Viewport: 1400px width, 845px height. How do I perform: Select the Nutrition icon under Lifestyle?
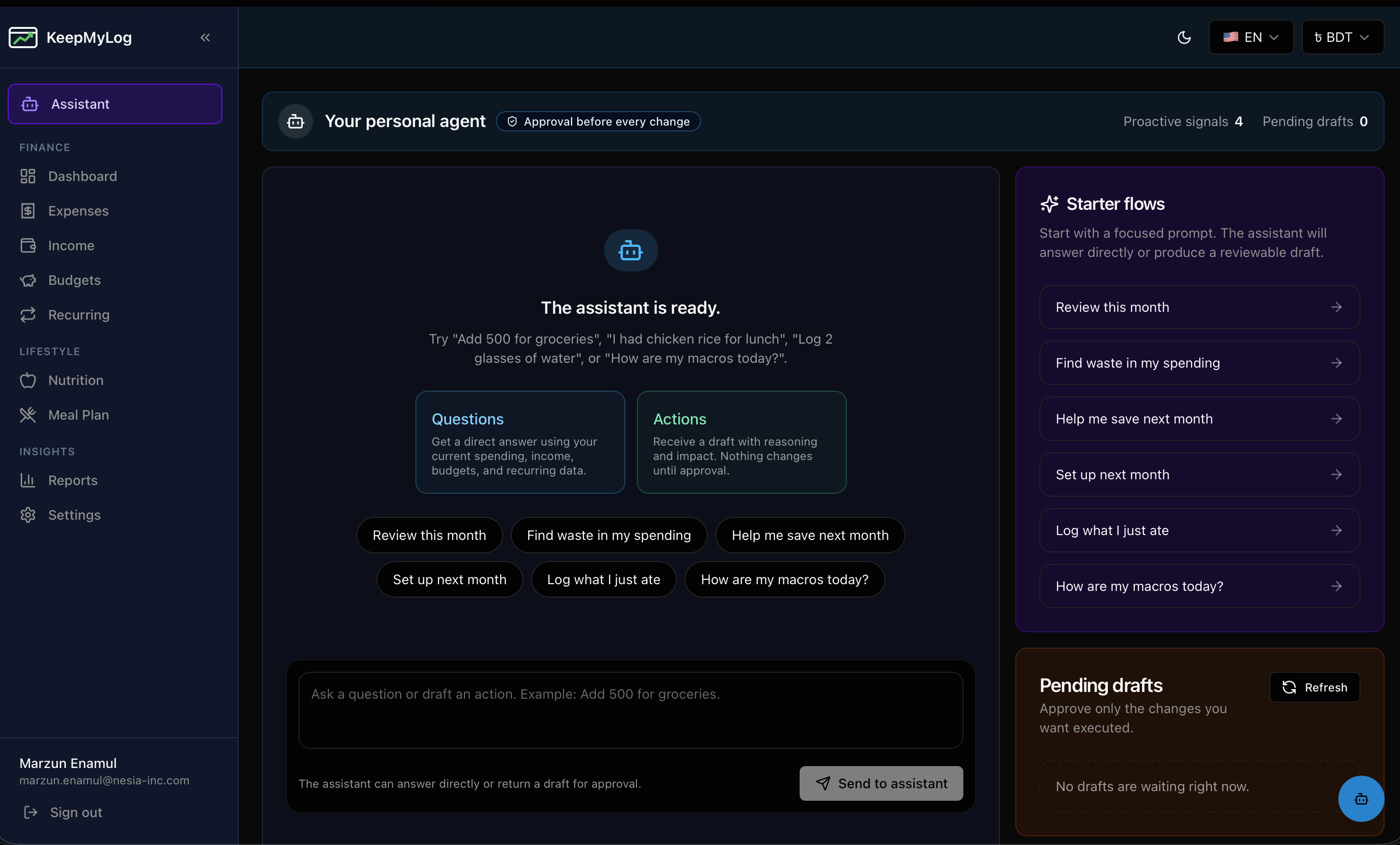coord(28,381)
